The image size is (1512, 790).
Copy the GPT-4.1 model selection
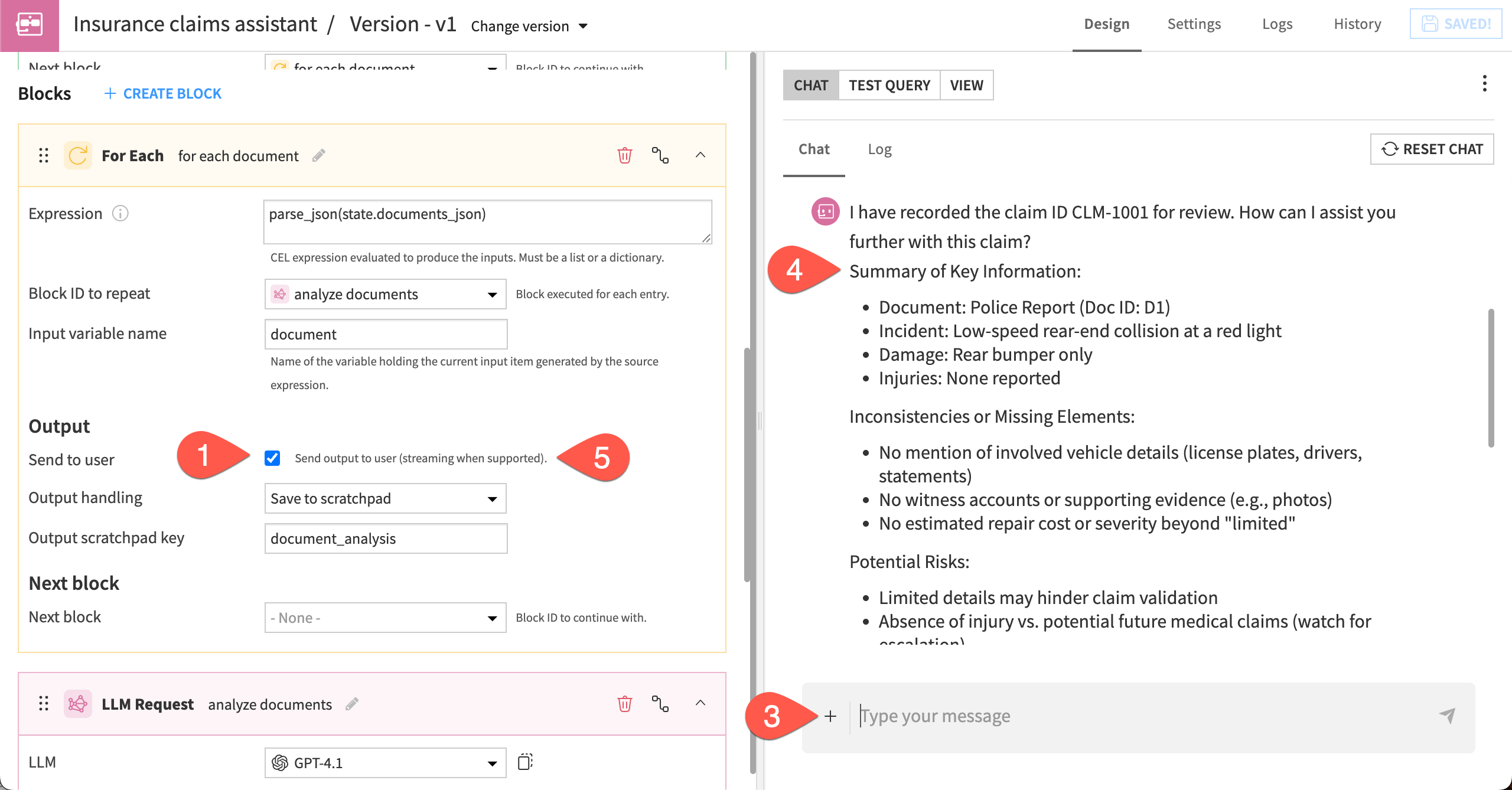[x=525, y=762]
